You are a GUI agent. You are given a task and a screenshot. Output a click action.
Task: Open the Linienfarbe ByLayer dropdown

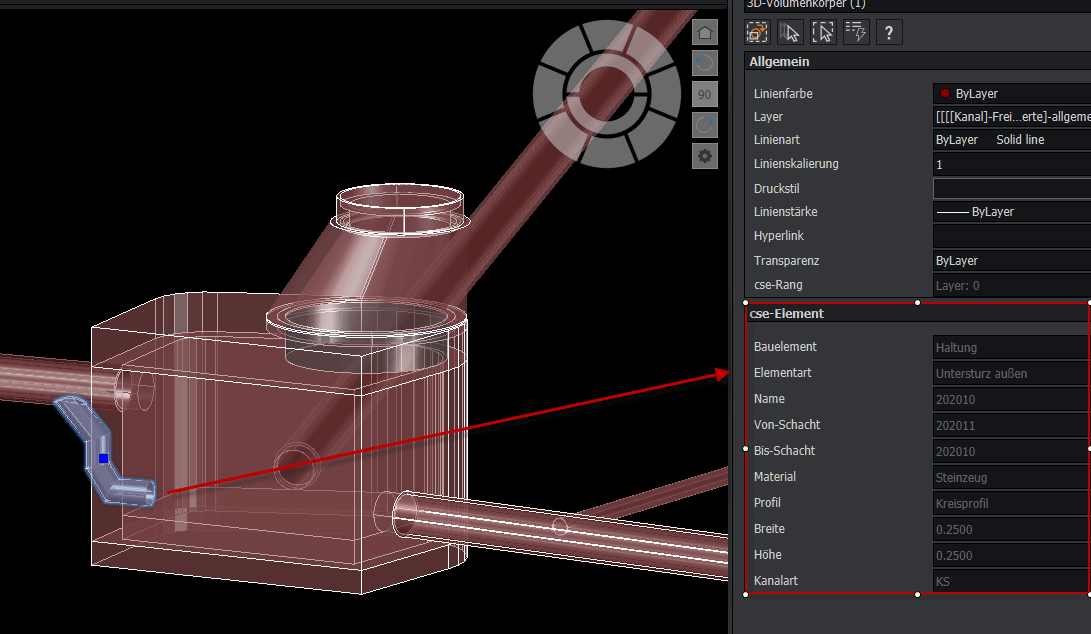[1010, 93]
